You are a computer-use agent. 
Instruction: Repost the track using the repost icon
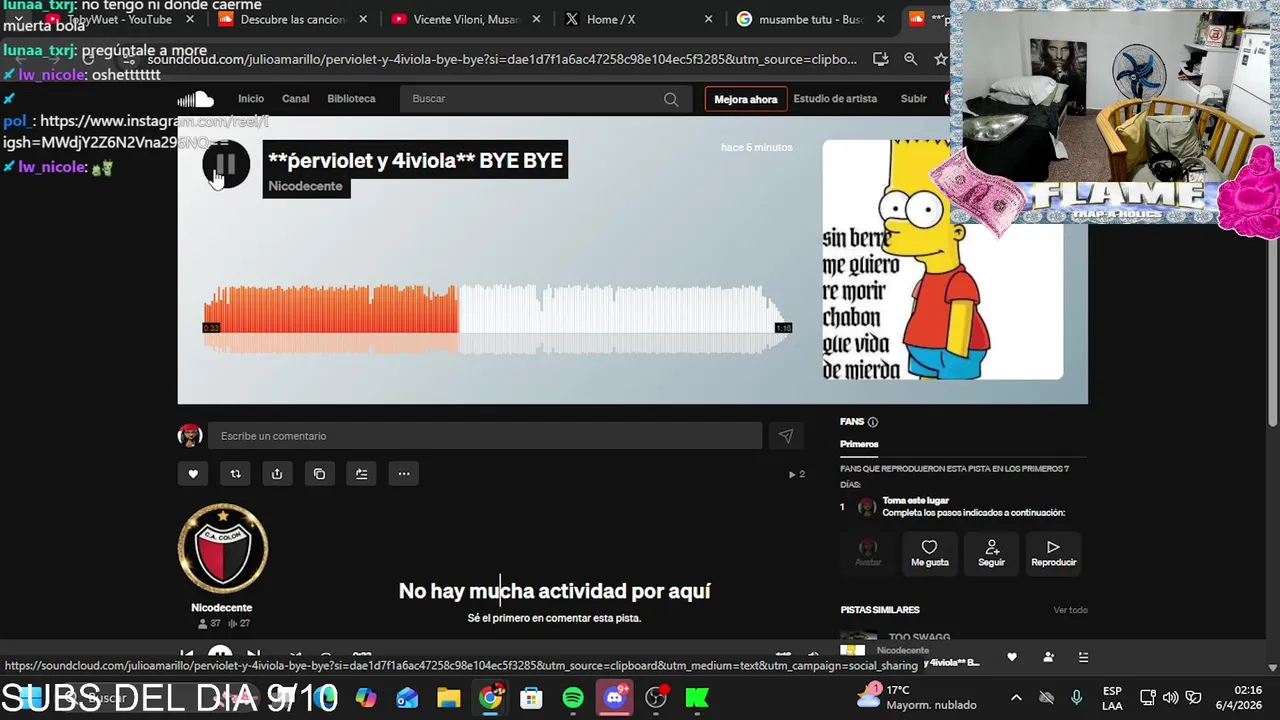[x=235, y=474]
